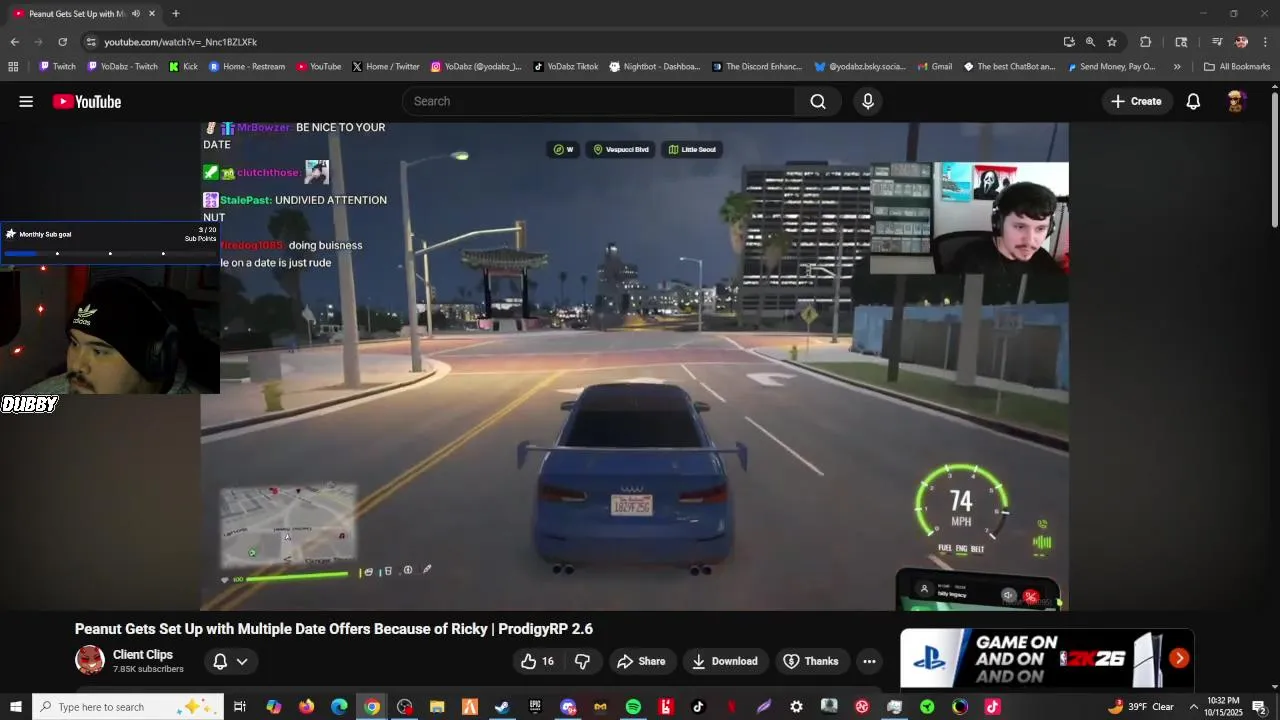This screenshot has width=1280, height=720.
Task: Open the Nightbot - Dashboard bookmark
Action: (x=655, y=67)
